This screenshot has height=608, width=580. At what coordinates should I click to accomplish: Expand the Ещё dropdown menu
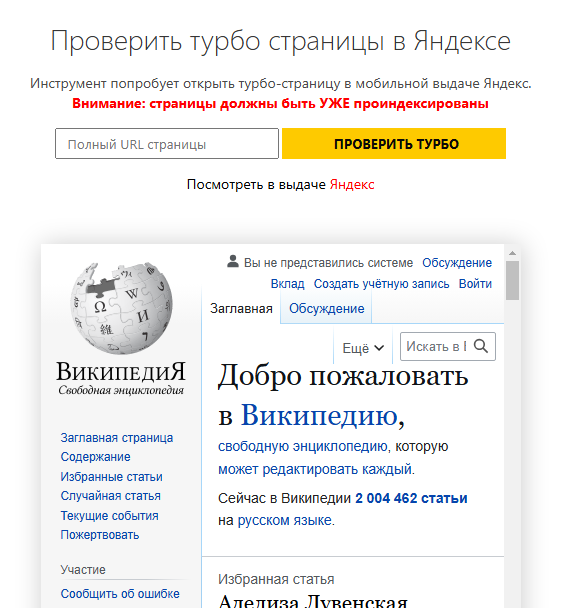point(363,348)
